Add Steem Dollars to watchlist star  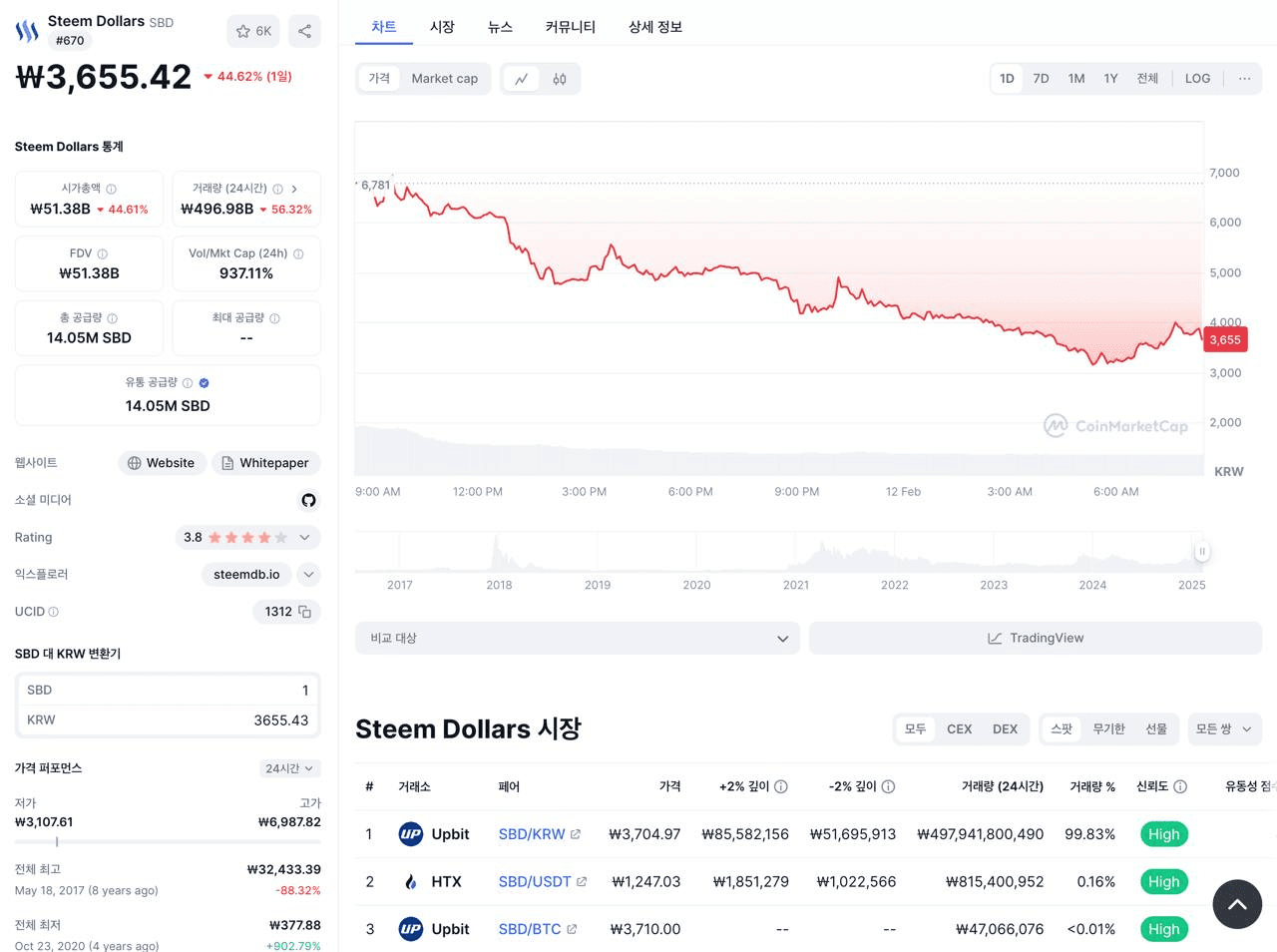coord(253,31)
